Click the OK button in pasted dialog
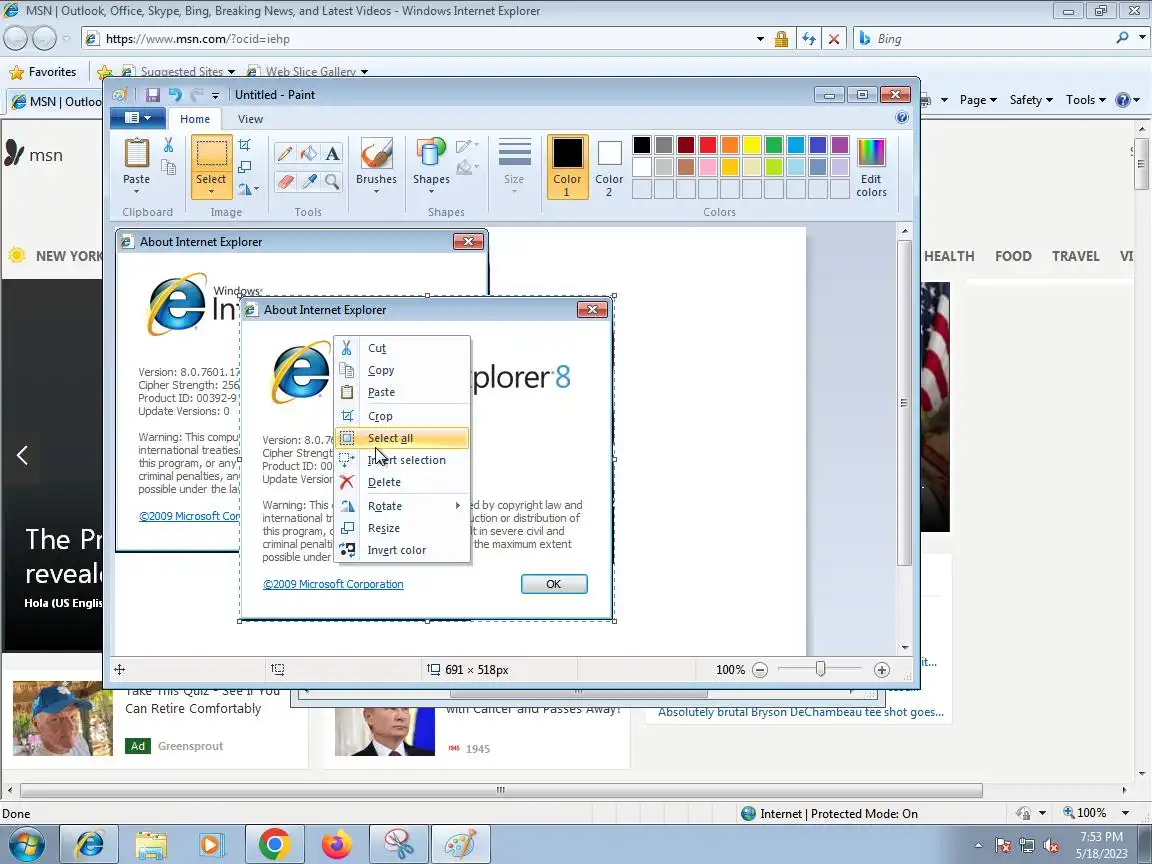The width and height of the screenshot is (1152, 864). pyautogui.click(x=554, y=584)
